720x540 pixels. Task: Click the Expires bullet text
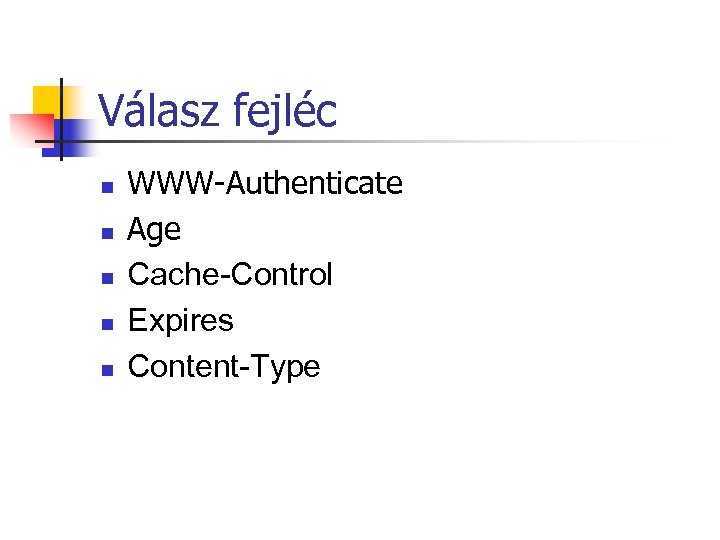[x=181, y=321]
